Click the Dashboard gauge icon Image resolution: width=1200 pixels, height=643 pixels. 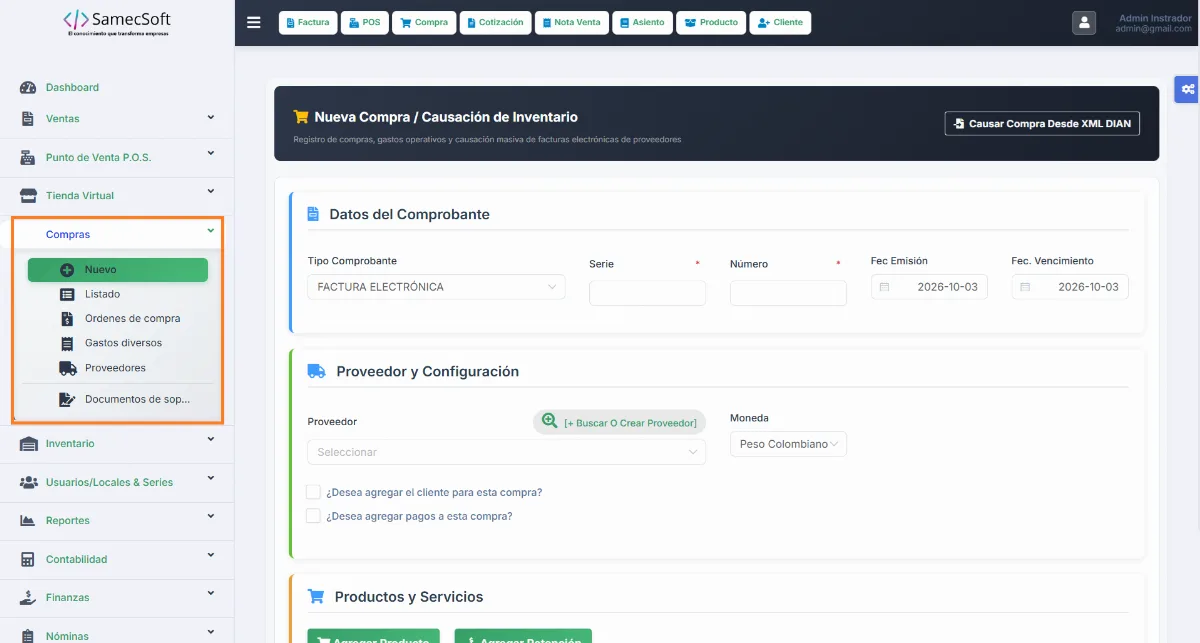28,88
